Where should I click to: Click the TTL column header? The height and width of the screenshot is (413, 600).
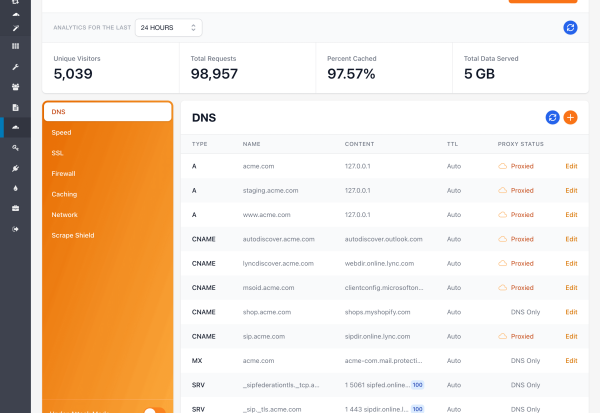pyautogui.click(x=452, y=144)
